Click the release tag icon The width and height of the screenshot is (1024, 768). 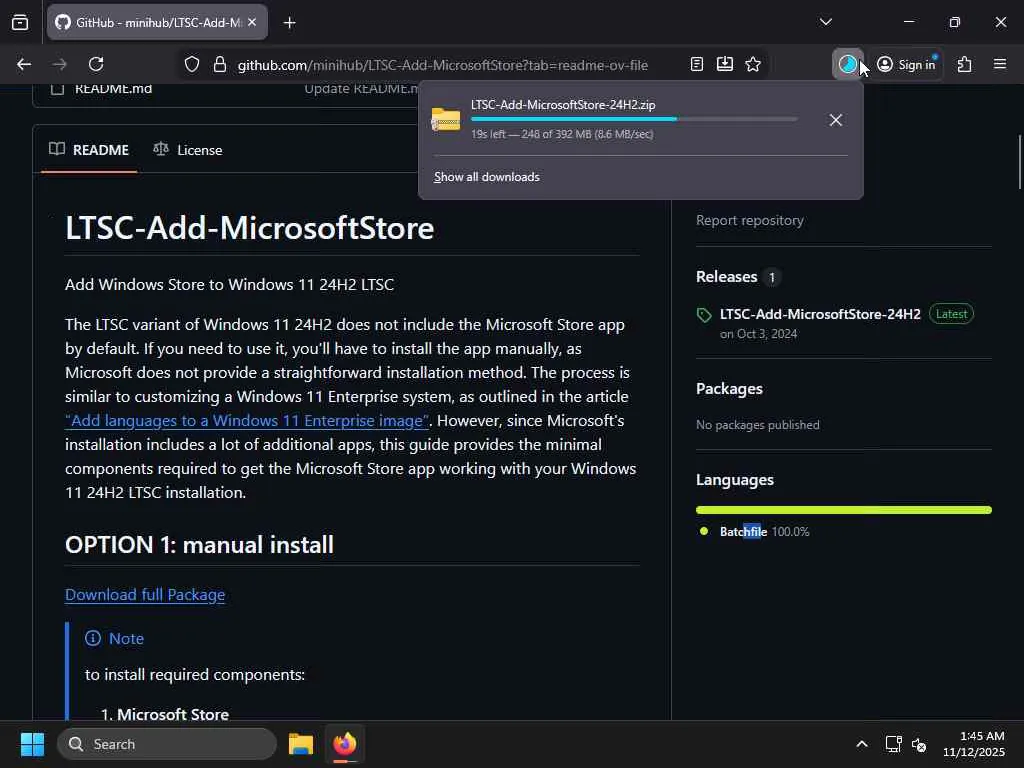point(704,315)
